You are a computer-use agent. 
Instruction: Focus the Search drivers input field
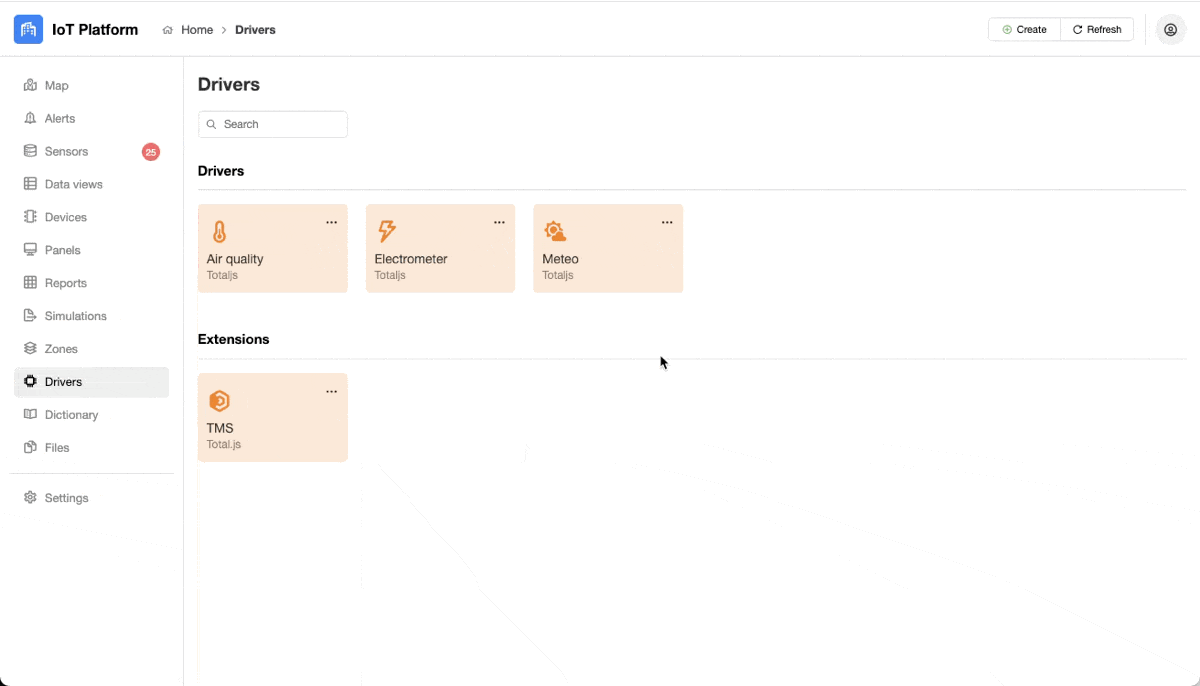(280, 124)
